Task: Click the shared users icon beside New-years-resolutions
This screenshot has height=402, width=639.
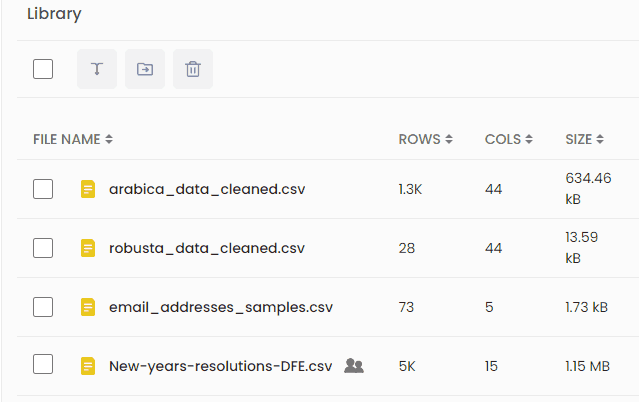Action: coord(354,366)
